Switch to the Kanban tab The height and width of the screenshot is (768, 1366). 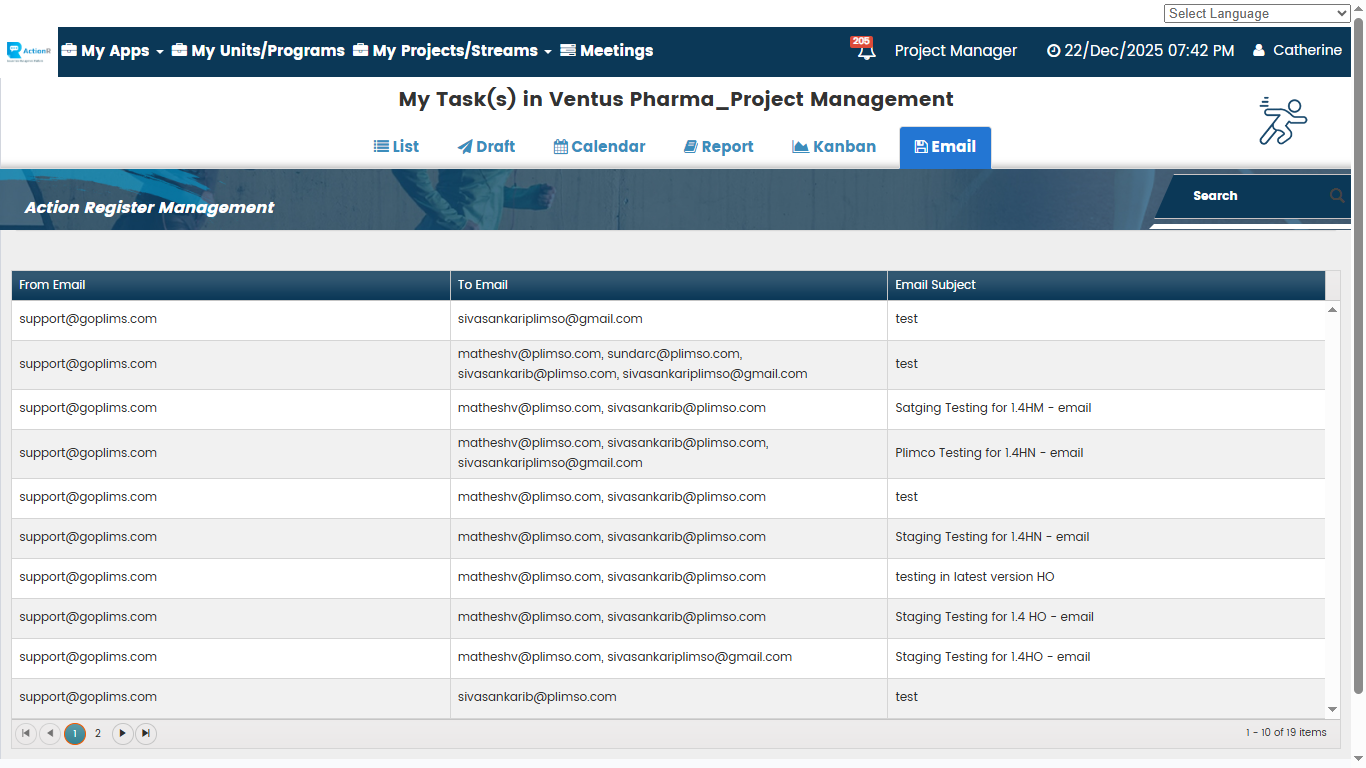point(834,146)
